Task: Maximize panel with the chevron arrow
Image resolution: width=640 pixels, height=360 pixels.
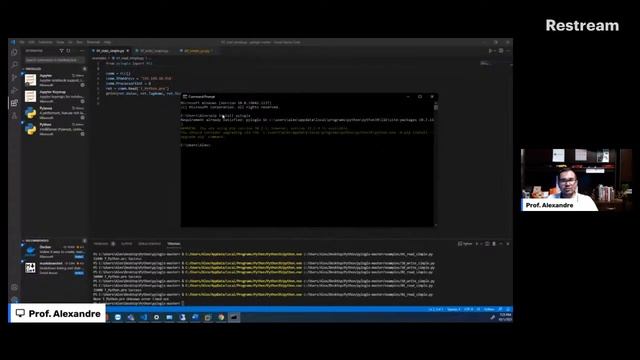Action: click(501, 244)
